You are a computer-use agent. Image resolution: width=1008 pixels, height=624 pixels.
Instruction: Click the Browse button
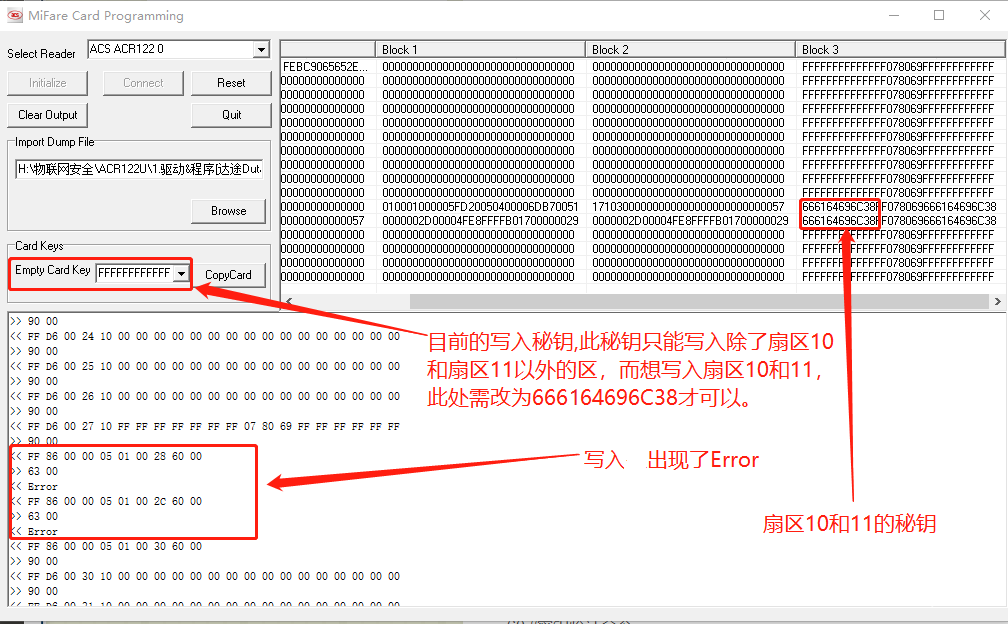click(x=228, y=211)
